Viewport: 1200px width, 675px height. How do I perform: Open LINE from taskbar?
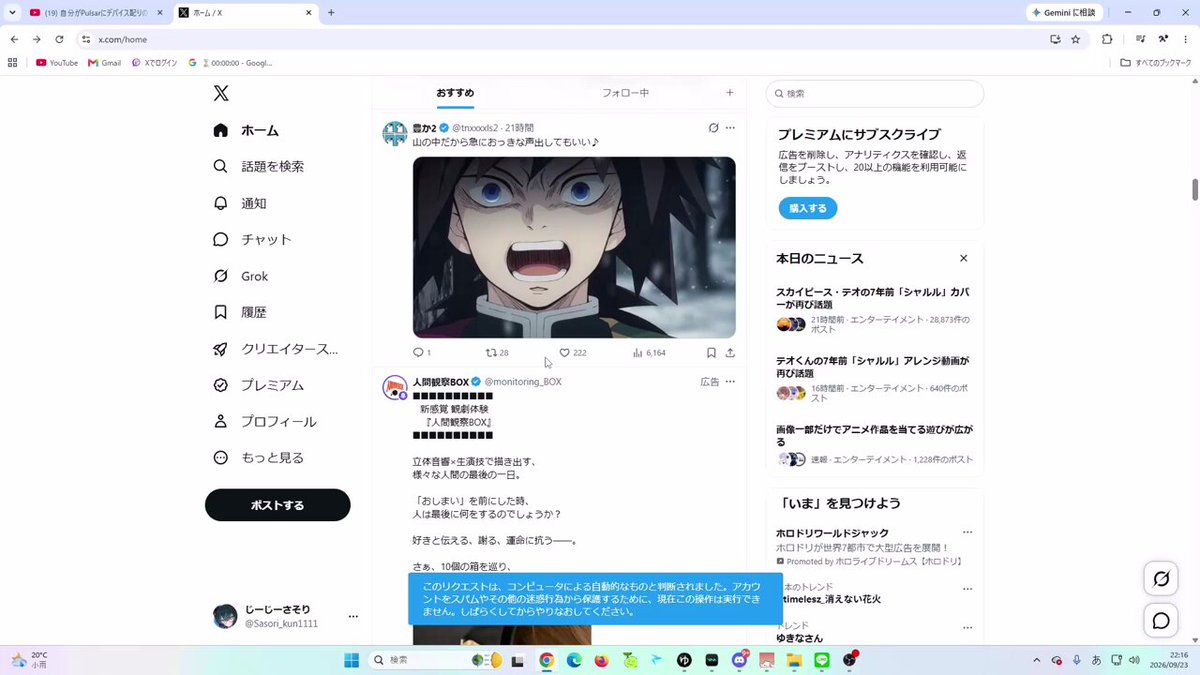[x=822, y=660]
